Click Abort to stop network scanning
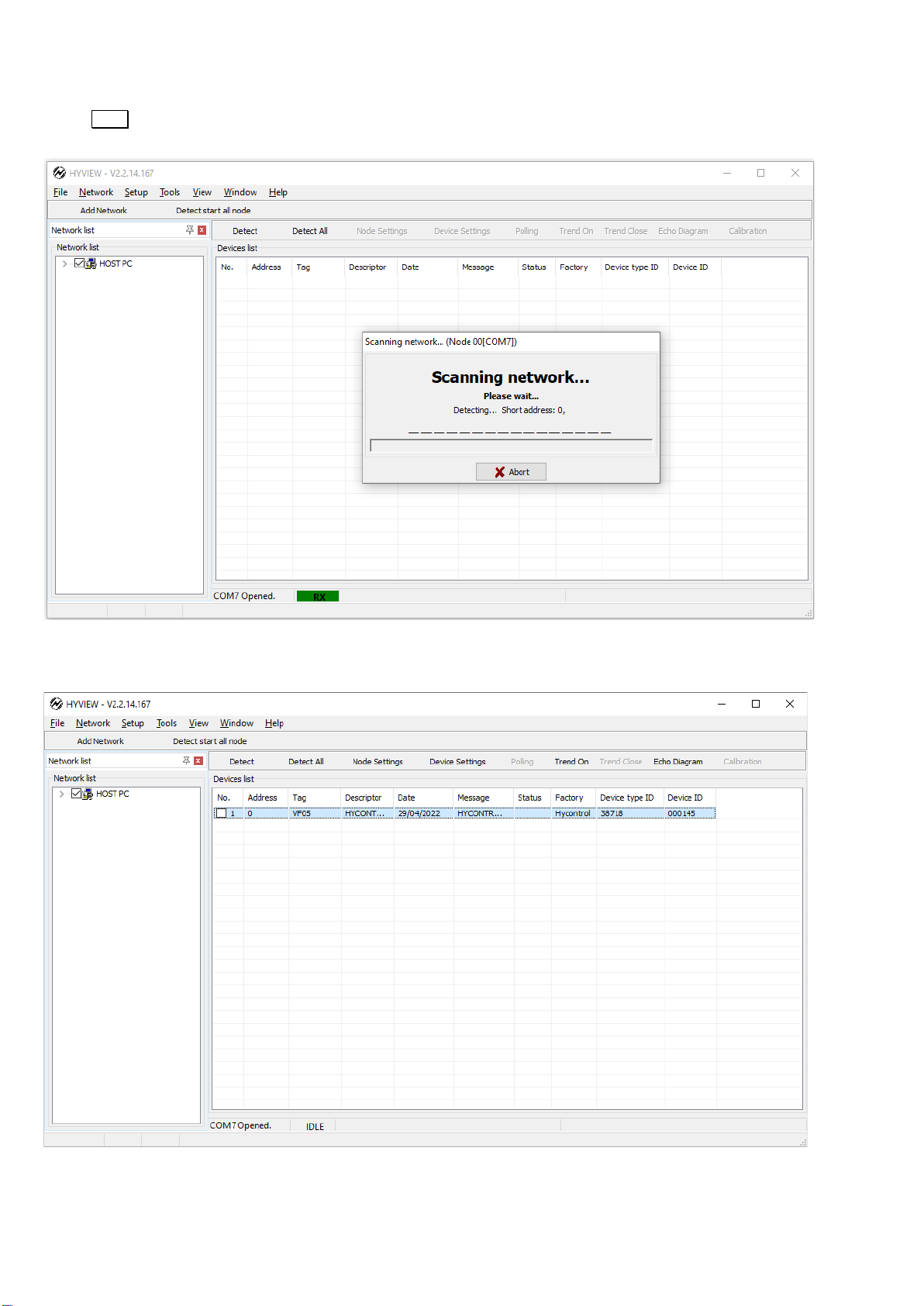 click(511, 472)
